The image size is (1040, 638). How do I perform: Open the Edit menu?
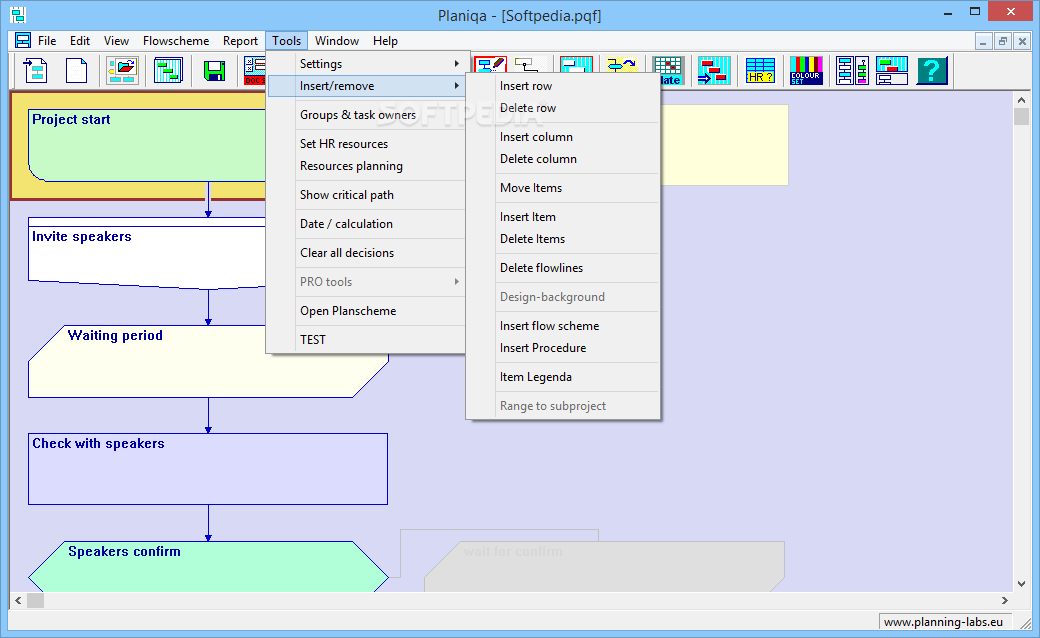[x=80, y=40]
